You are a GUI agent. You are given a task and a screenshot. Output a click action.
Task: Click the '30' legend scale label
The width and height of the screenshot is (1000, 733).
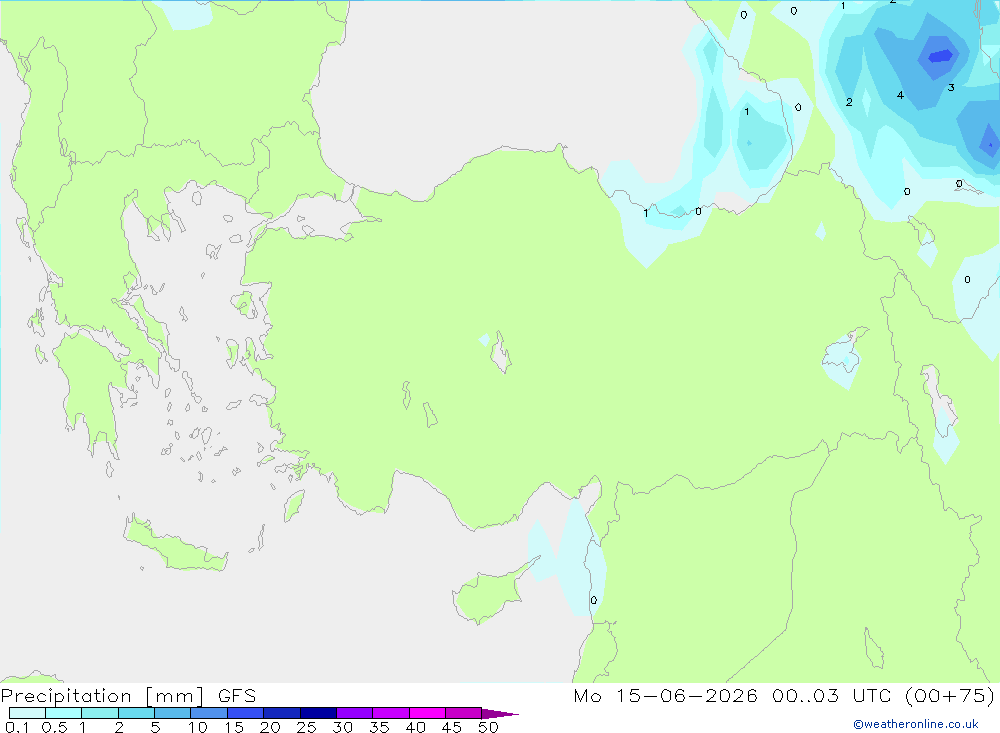[x=342, y=727]
